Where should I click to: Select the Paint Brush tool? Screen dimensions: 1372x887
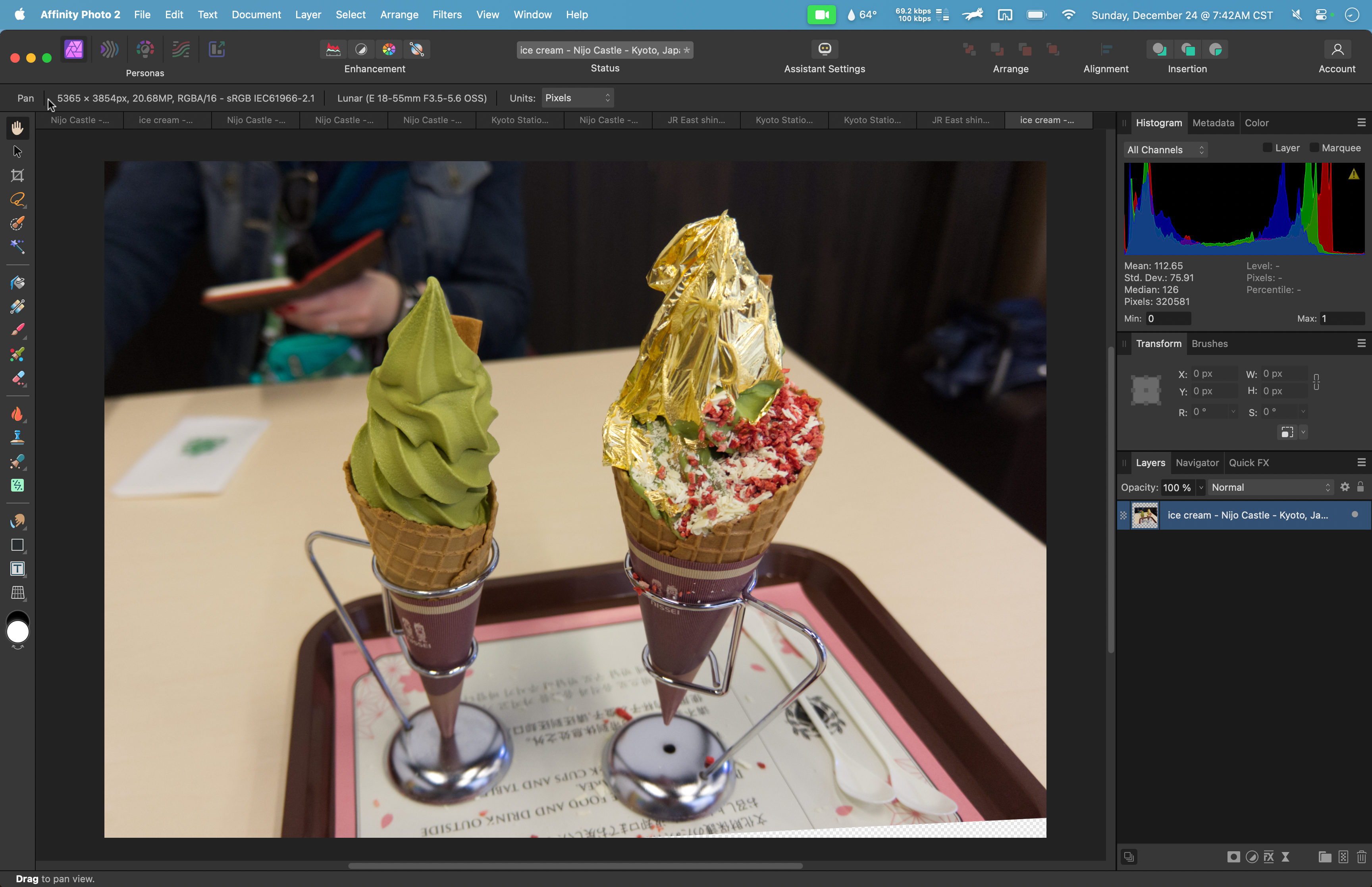click(17, 330)
